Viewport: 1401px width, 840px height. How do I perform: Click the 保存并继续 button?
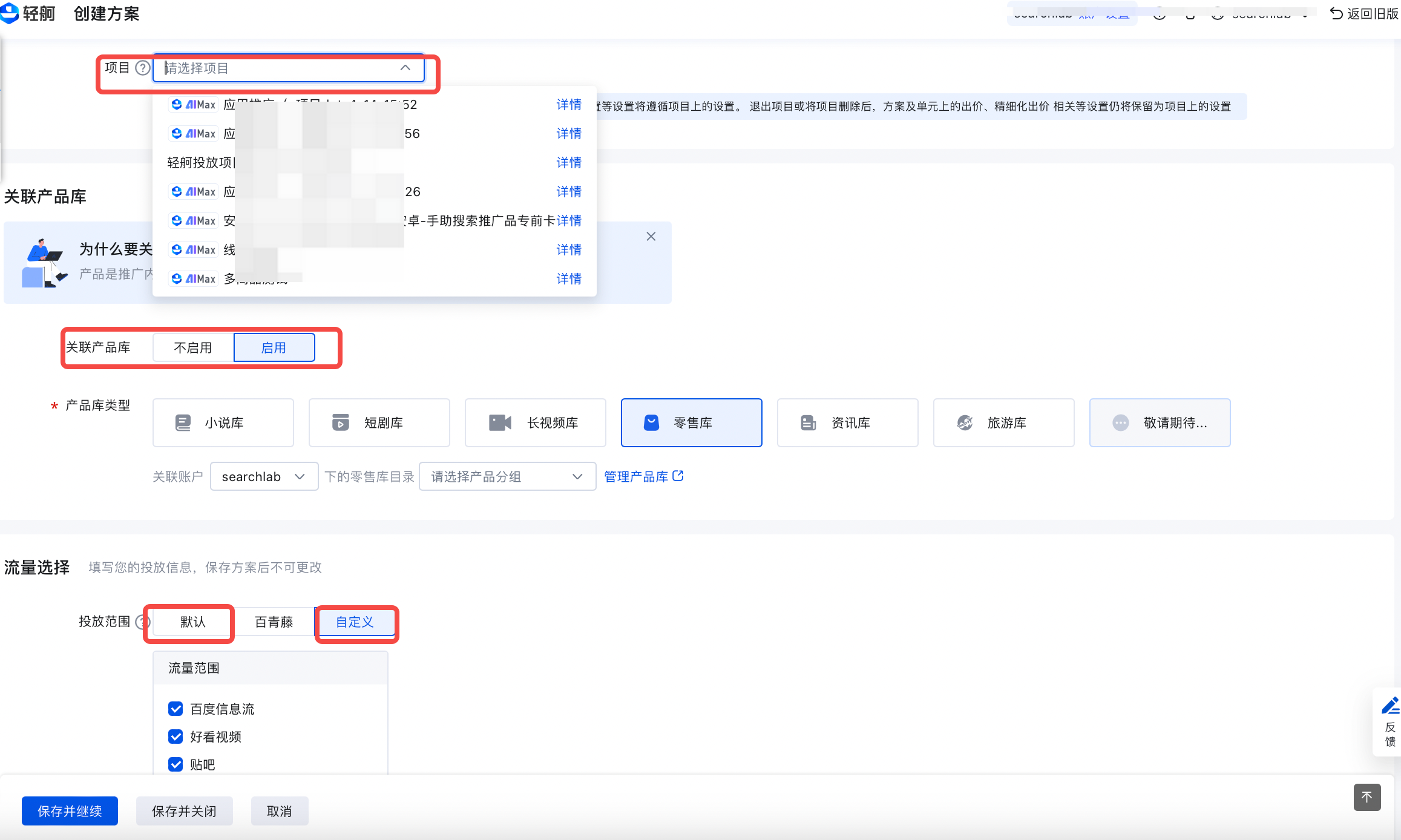tap(70, 811)
